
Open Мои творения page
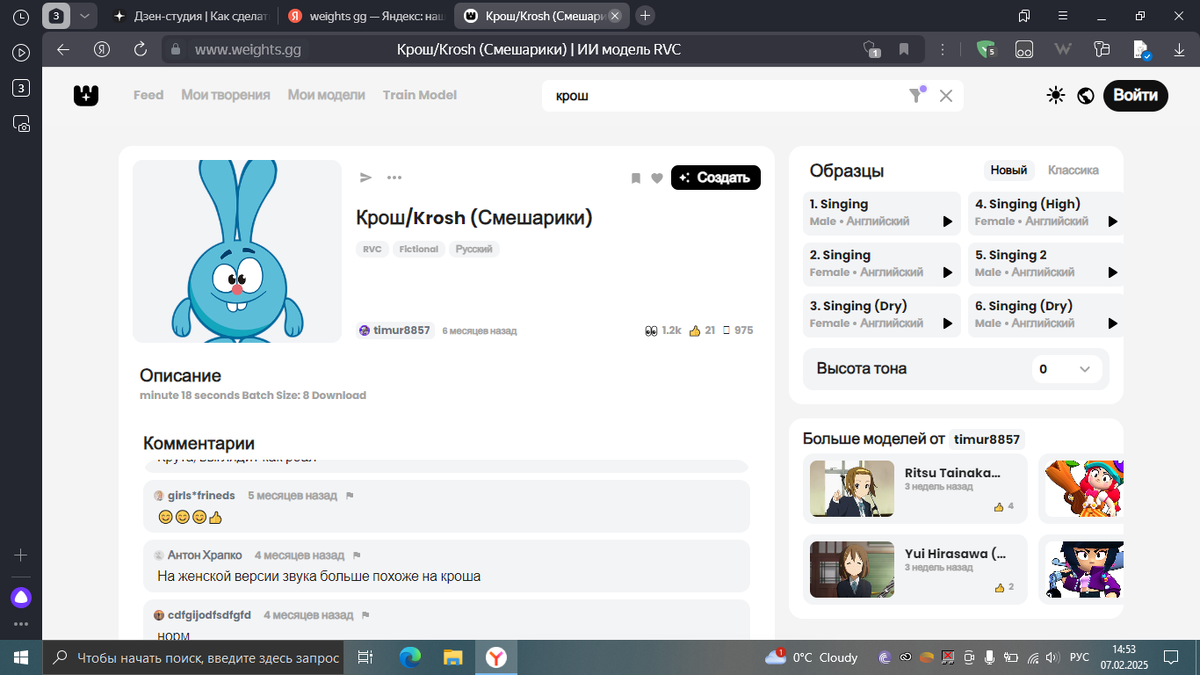coord(226,95)
